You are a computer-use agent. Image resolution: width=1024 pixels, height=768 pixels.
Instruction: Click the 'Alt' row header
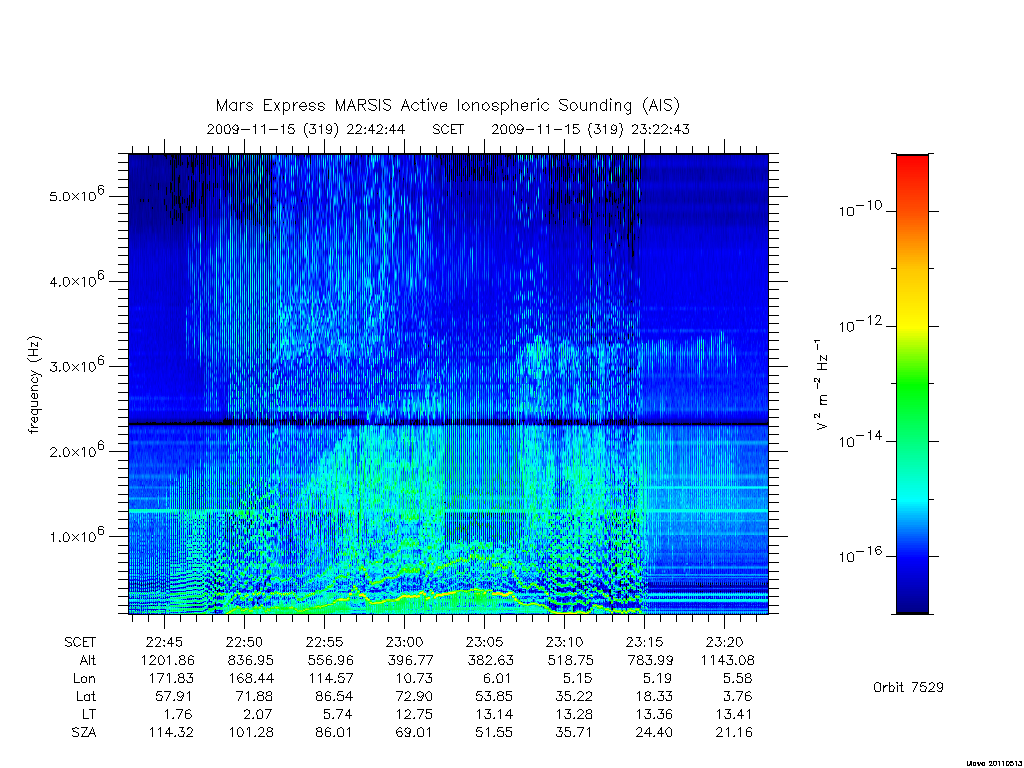click(x=88, y=660)
